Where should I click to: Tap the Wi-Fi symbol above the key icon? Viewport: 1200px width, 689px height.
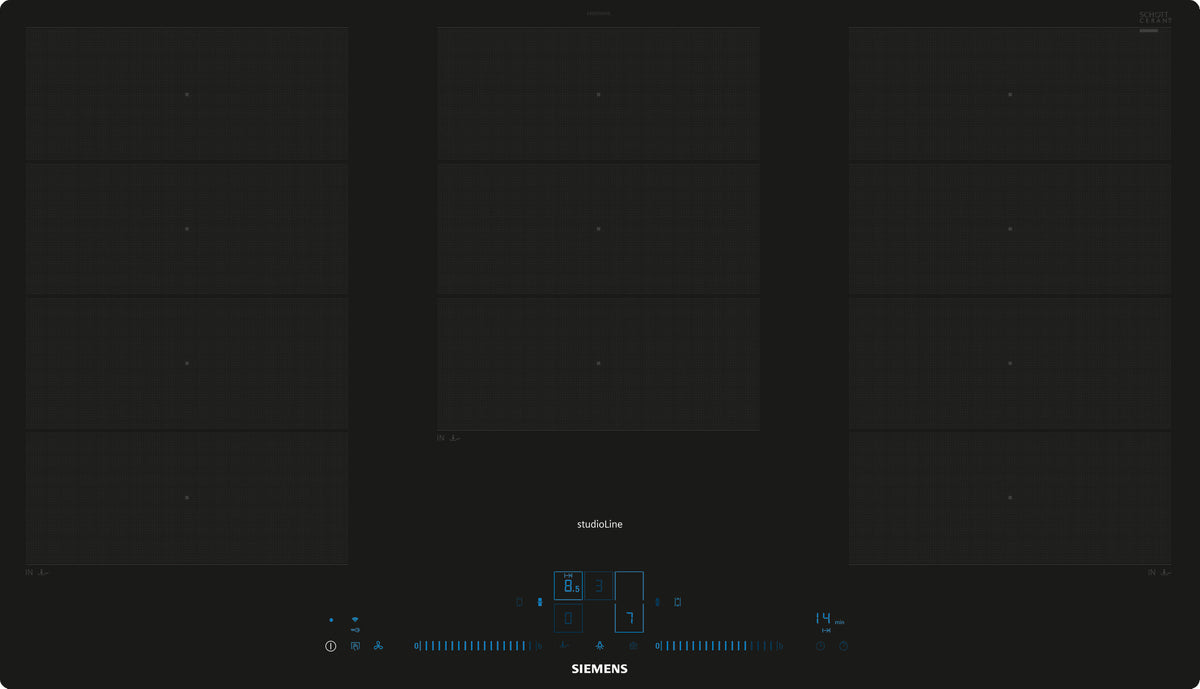(x=355, y=620)
